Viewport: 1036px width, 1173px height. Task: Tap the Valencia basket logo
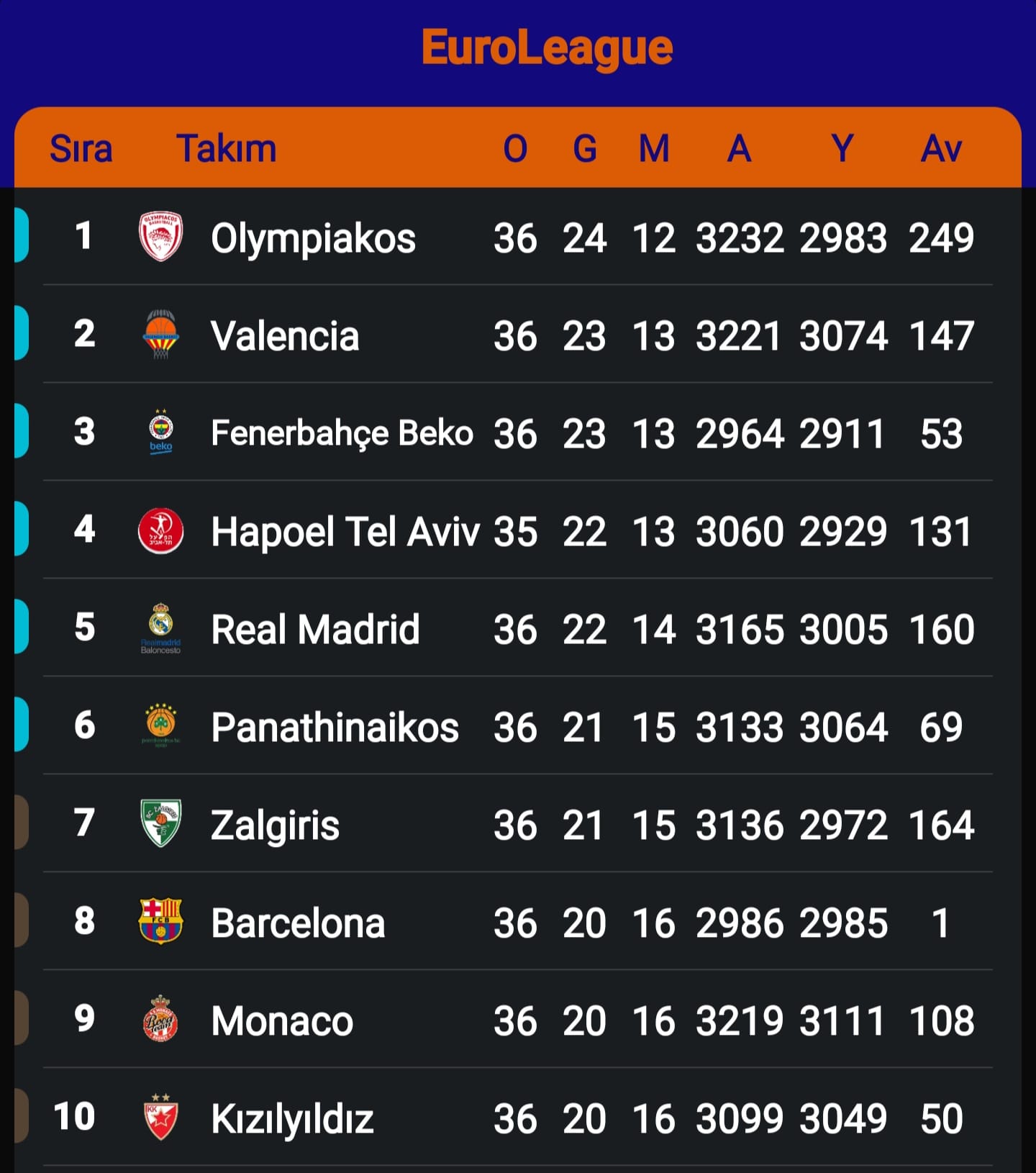pyautogui.click(x=160, y=335)
